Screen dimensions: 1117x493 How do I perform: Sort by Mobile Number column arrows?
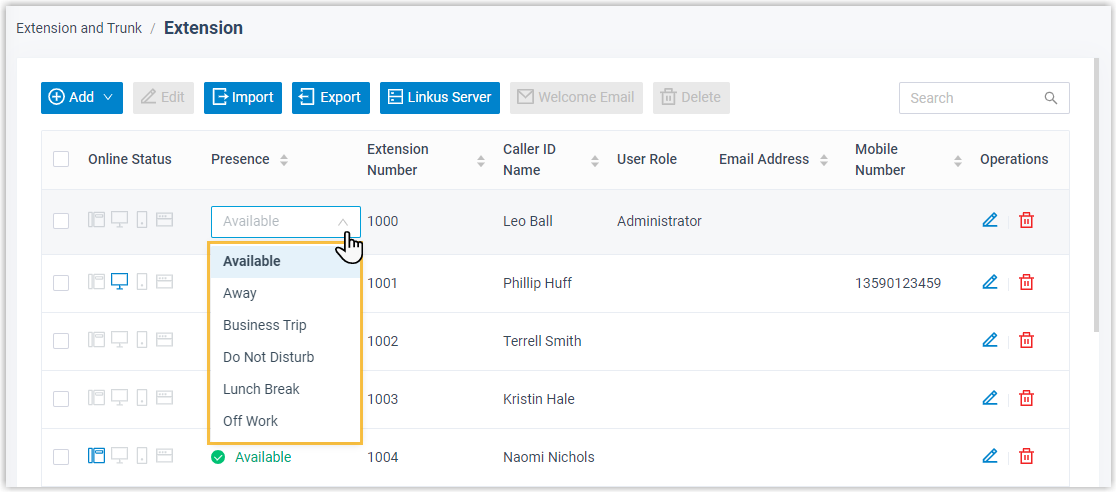click(957, 161)
